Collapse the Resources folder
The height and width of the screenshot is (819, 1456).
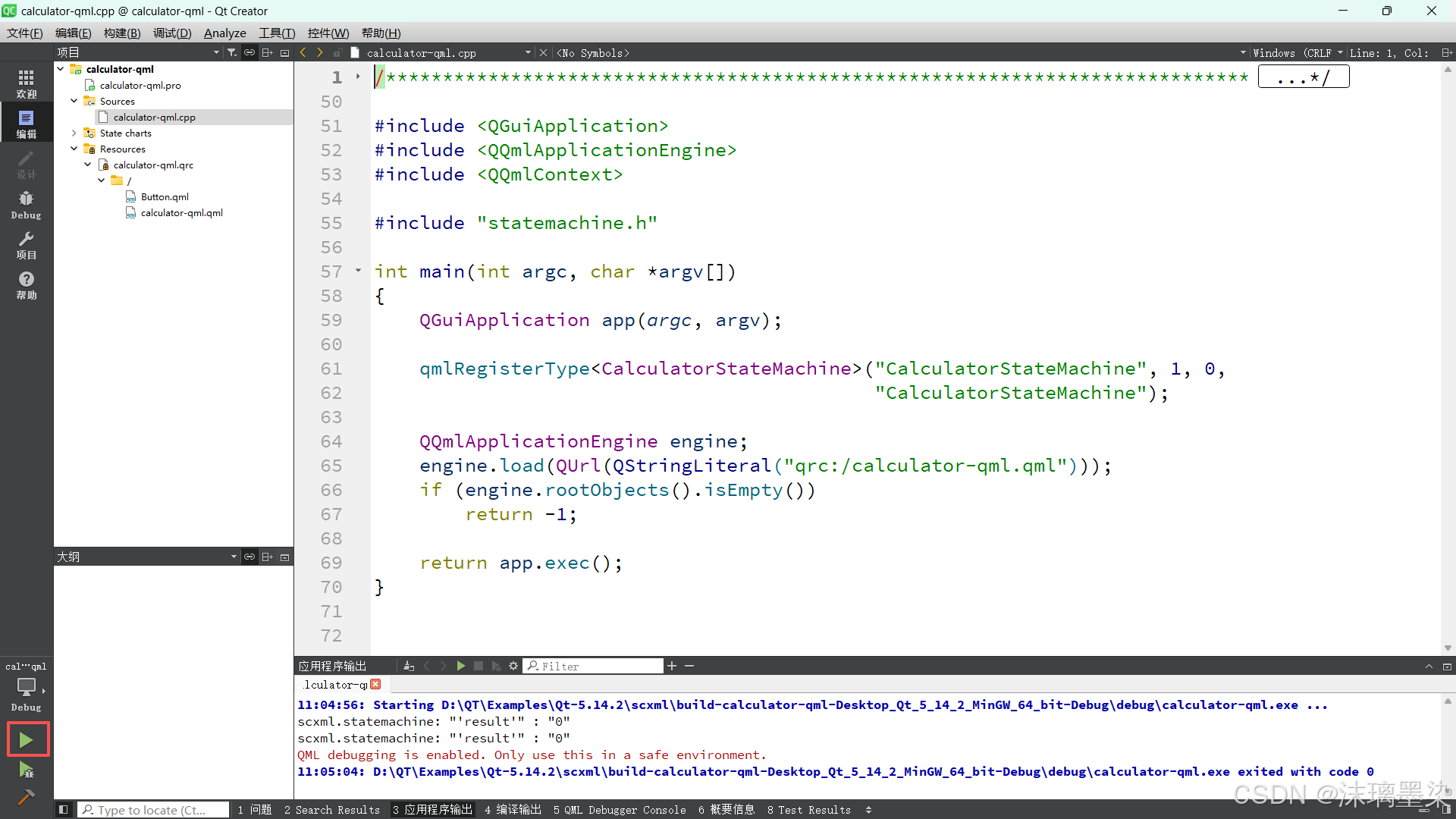point(74,149)
